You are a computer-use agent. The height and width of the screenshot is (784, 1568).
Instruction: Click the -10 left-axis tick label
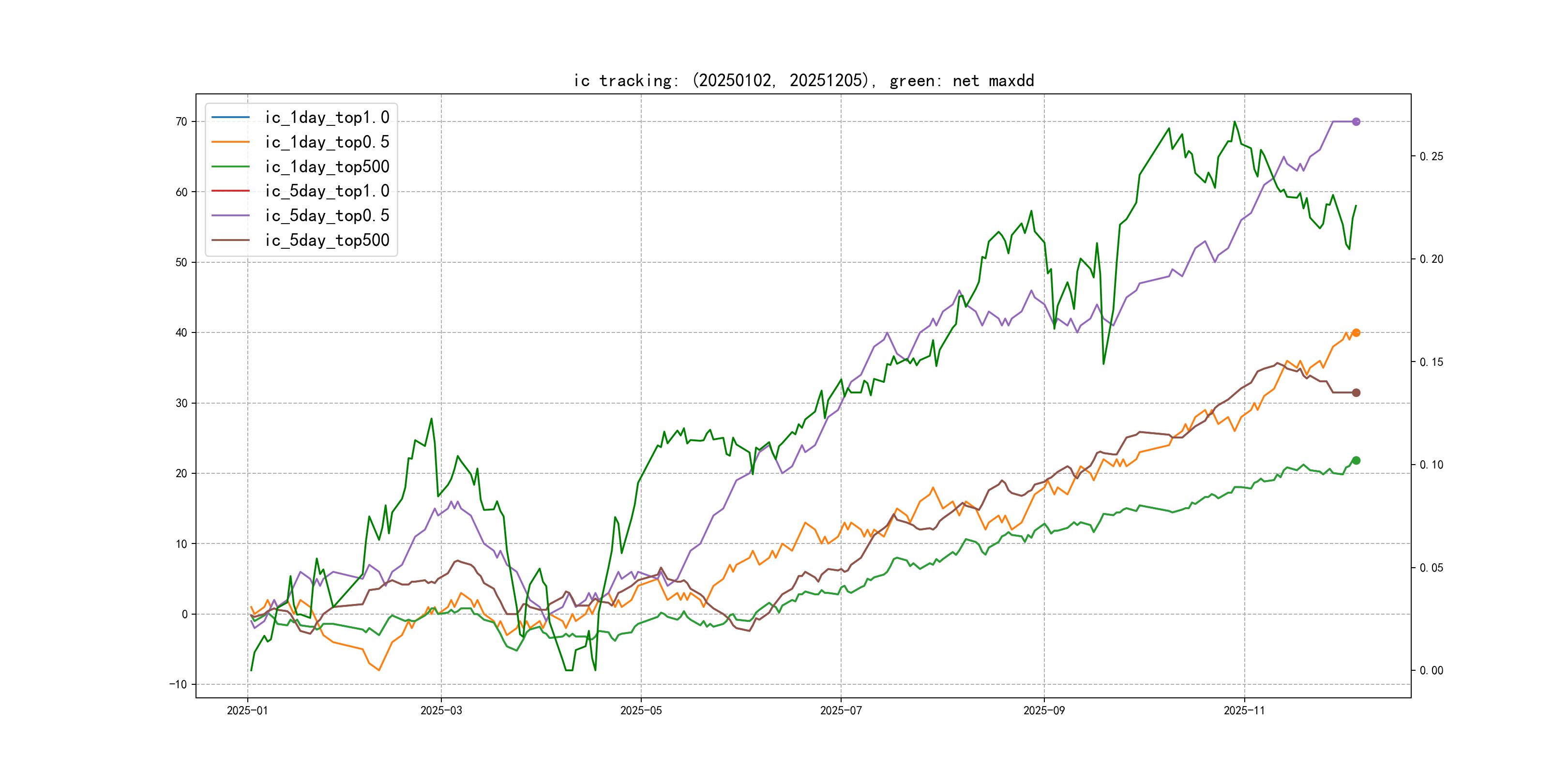(179, 684)
